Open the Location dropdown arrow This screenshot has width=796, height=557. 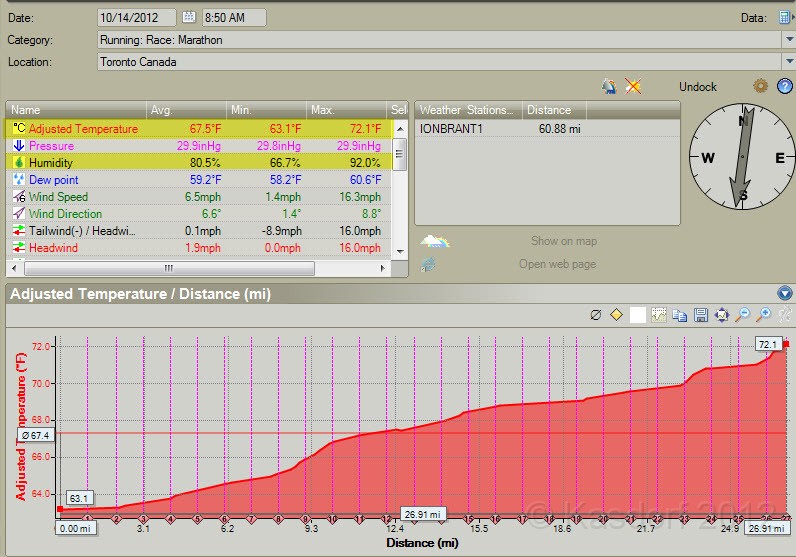[x=788, y=62]
